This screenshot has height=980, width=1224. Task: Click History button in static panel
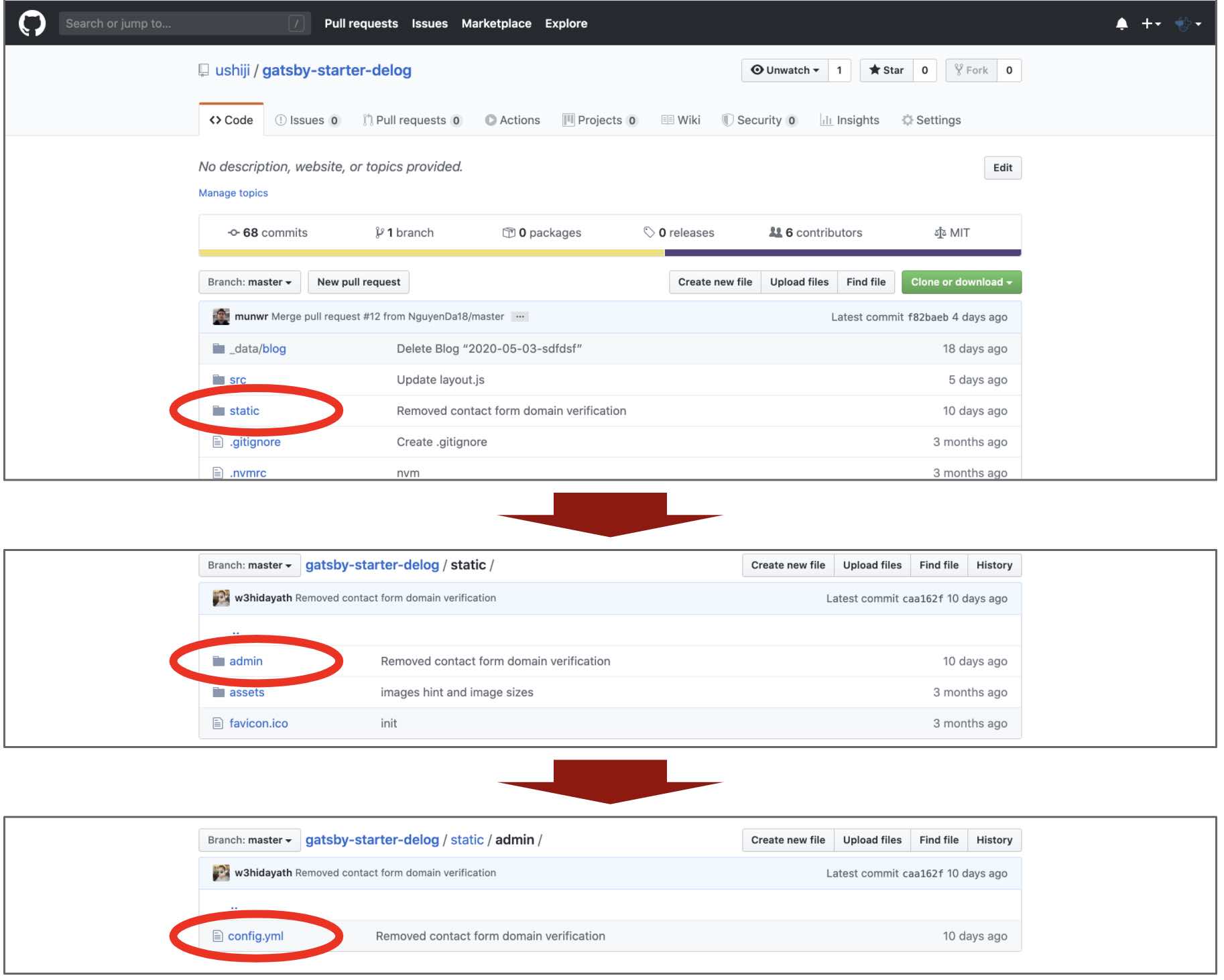tap(994, 565)
